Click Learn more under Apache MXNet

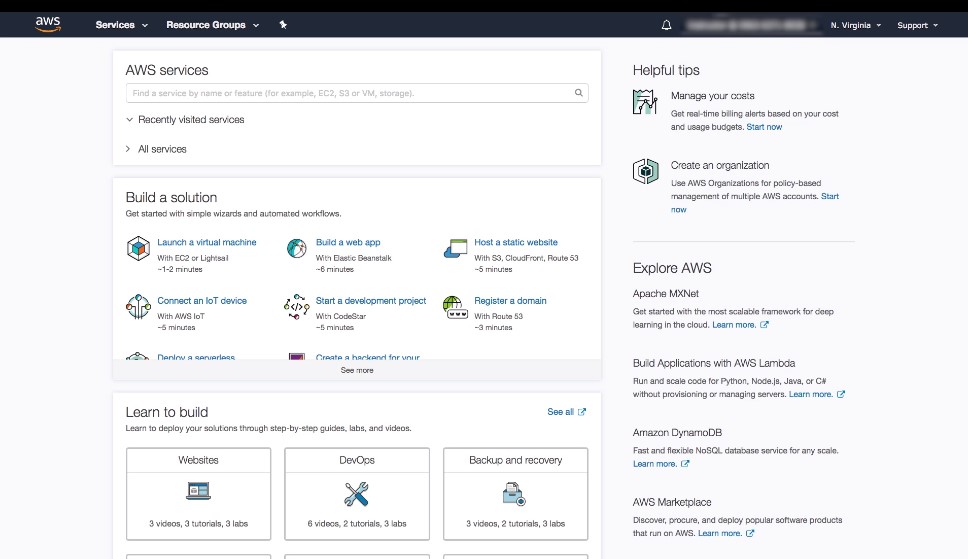(x=734, y=325)
